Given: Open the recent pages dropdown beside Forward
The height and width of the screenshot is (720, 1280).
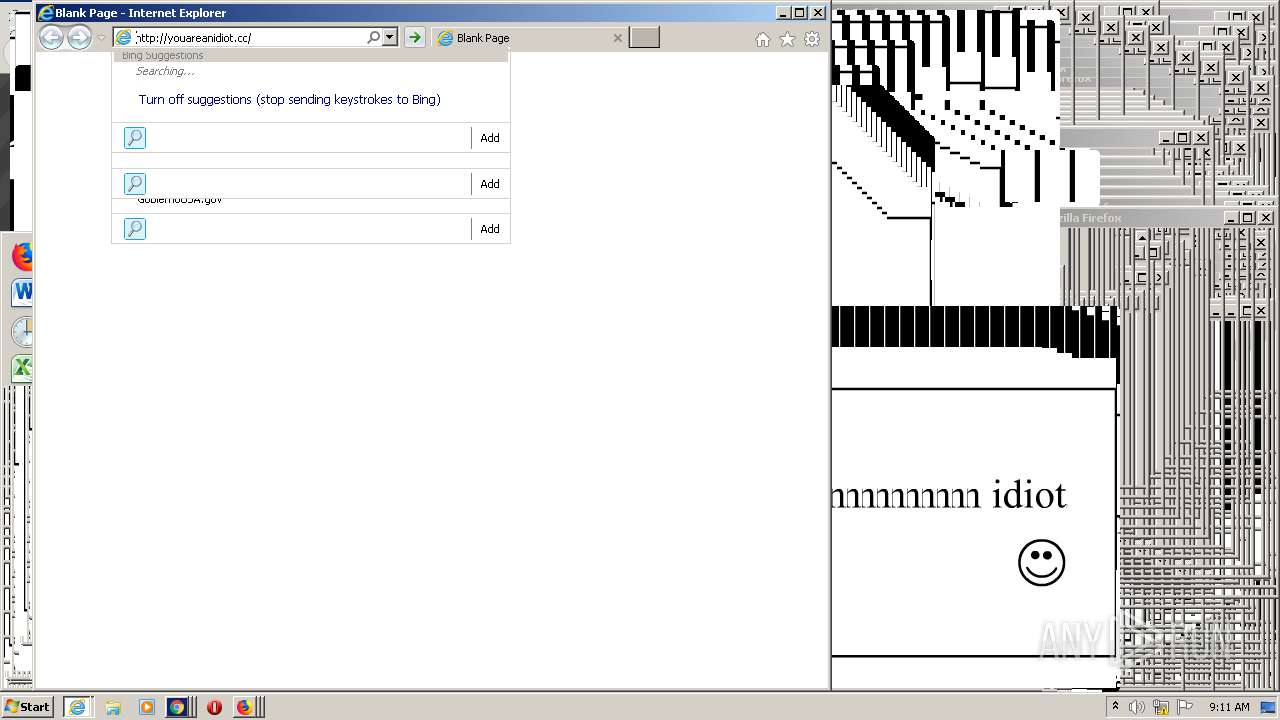Looking at the screenshot, I should point(100,38).
